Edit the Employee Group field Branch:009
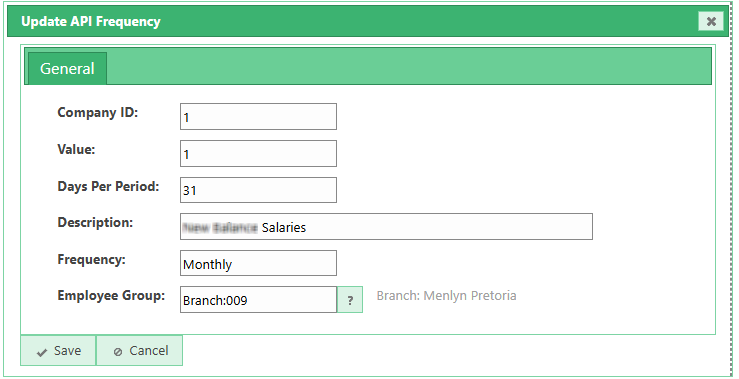 click(x=258, y=299)
